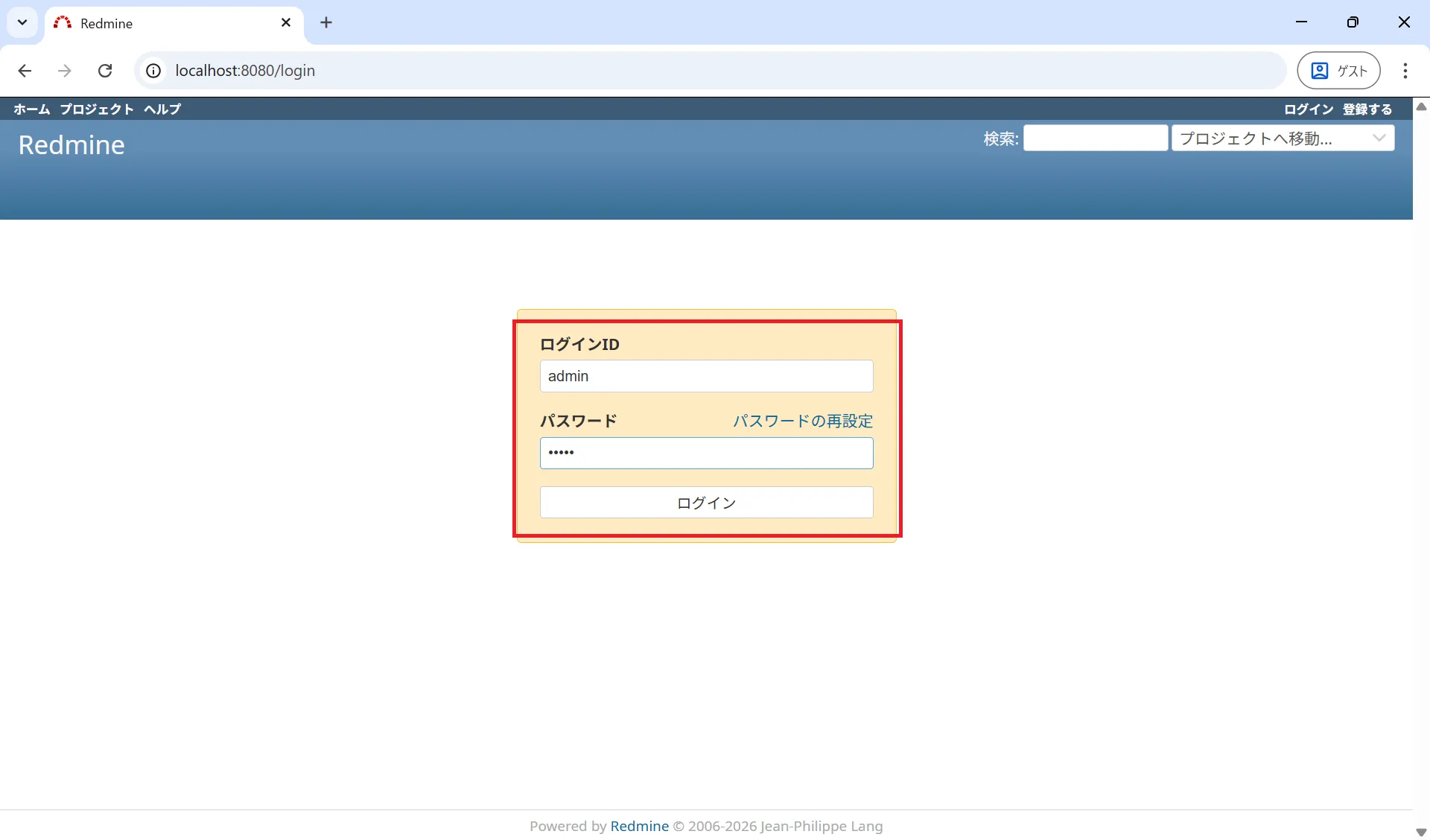Select the プロジェクト menu item
The height and width of the screenshot is (840, 1430).
96,109
